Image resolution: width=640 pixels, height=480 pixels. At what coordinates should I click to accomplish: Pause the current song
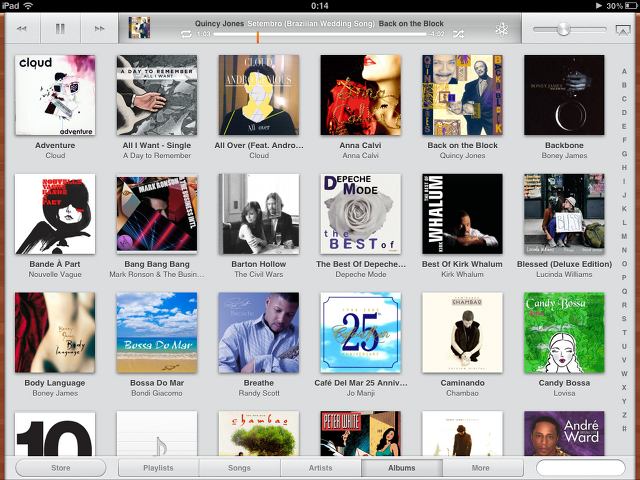point(60,29)
